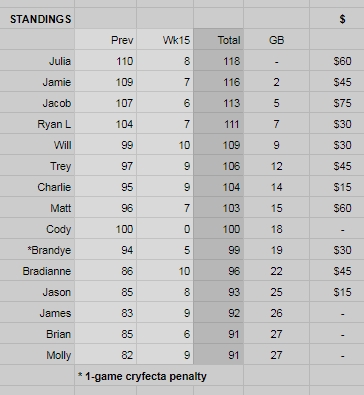The height and width of the screenshot is (395, 364).
Task: Click Jamie's total of 116
Action: point(219,82)
